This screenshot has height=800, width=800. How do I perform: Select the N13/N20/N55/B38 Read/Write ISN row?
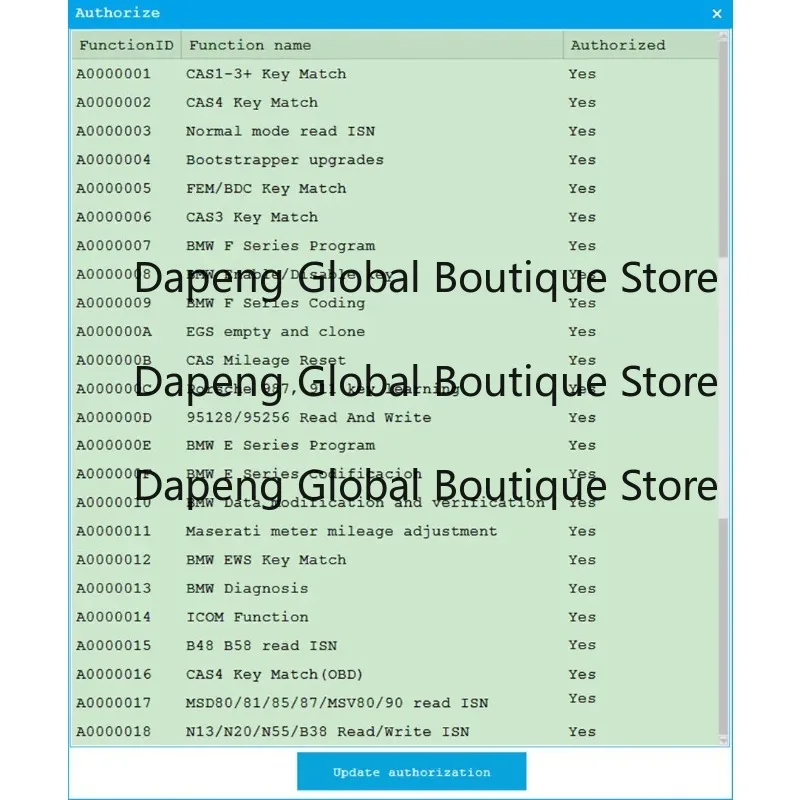coord(395,731)
